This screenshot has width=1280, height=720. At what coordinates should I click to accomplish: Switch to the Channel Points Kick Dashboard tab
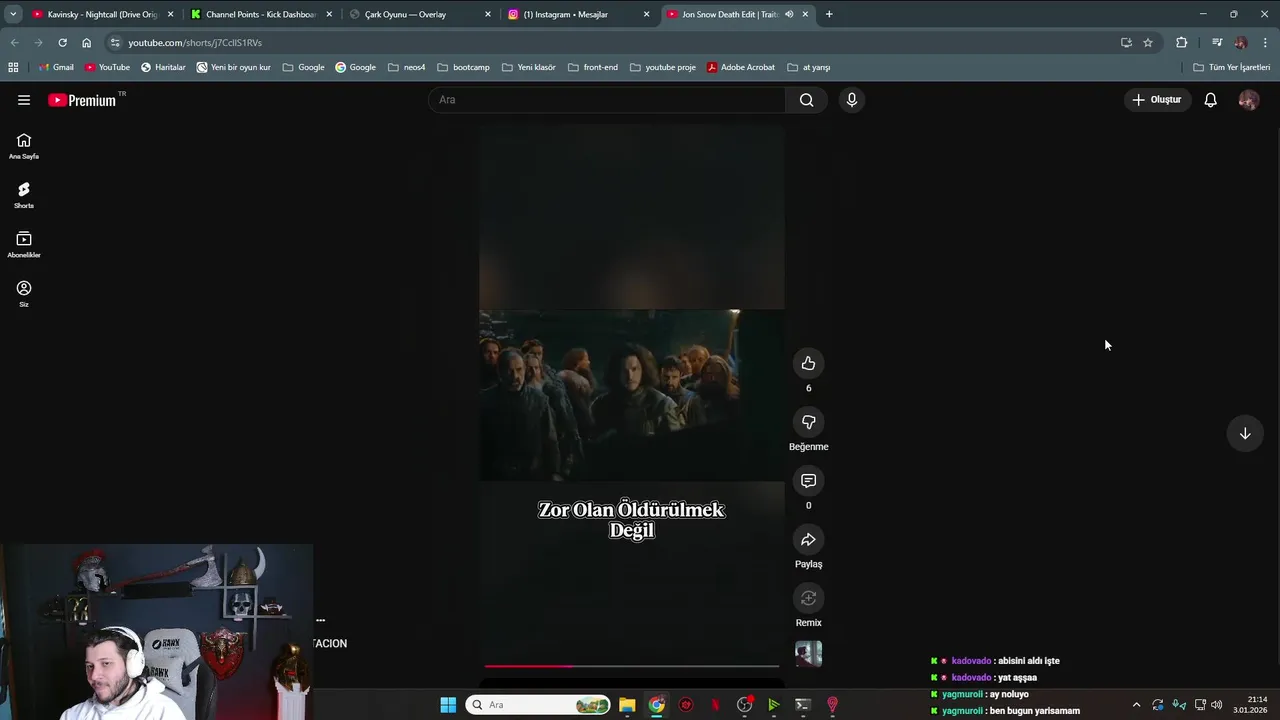pos(260,14)
